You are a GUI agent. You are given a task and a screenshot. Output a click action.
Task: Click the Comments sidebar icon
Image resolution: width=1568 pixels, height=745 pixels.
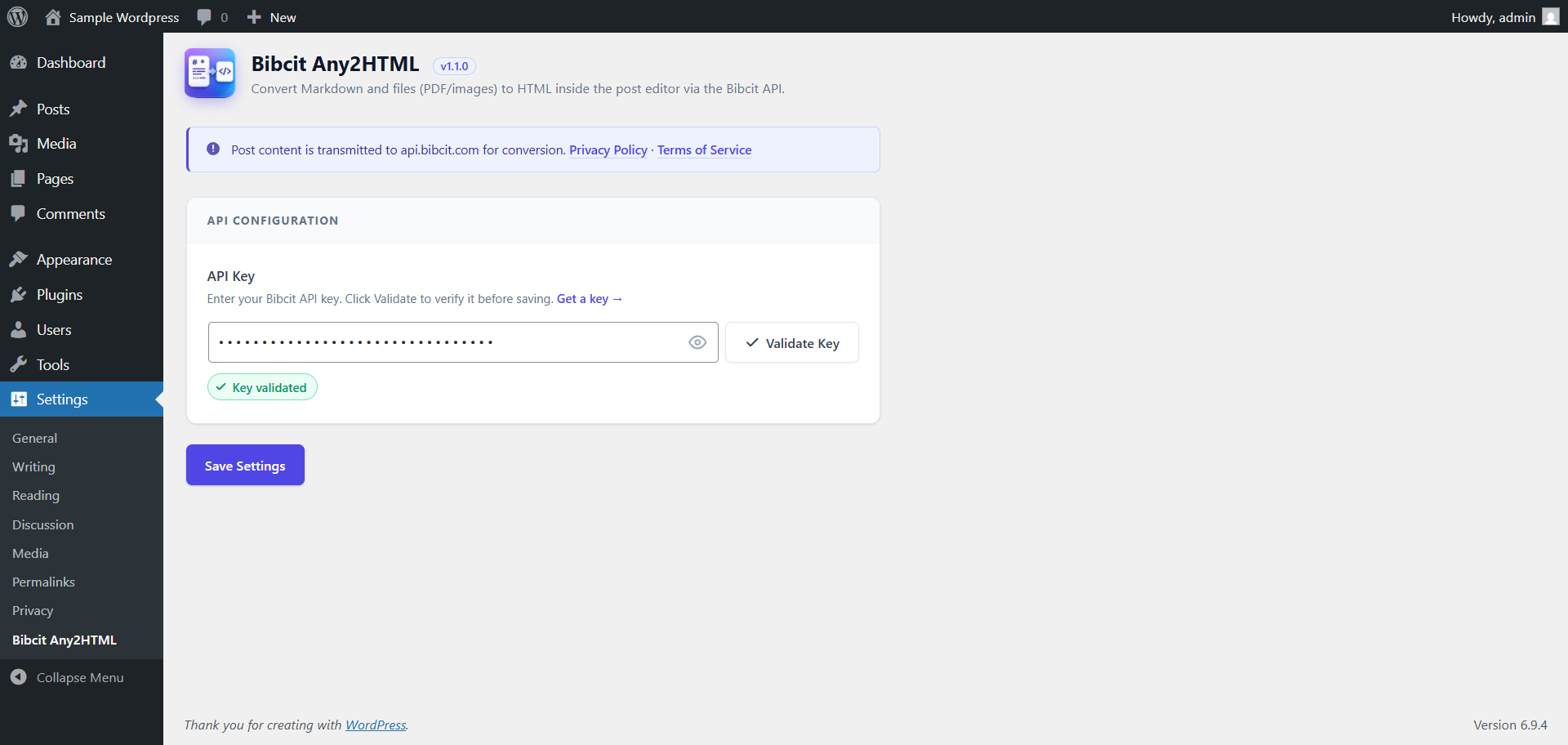coord(19,214)
